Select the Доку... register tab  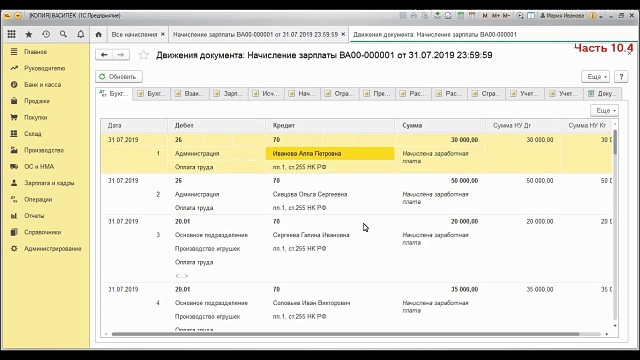pos(602,93)
